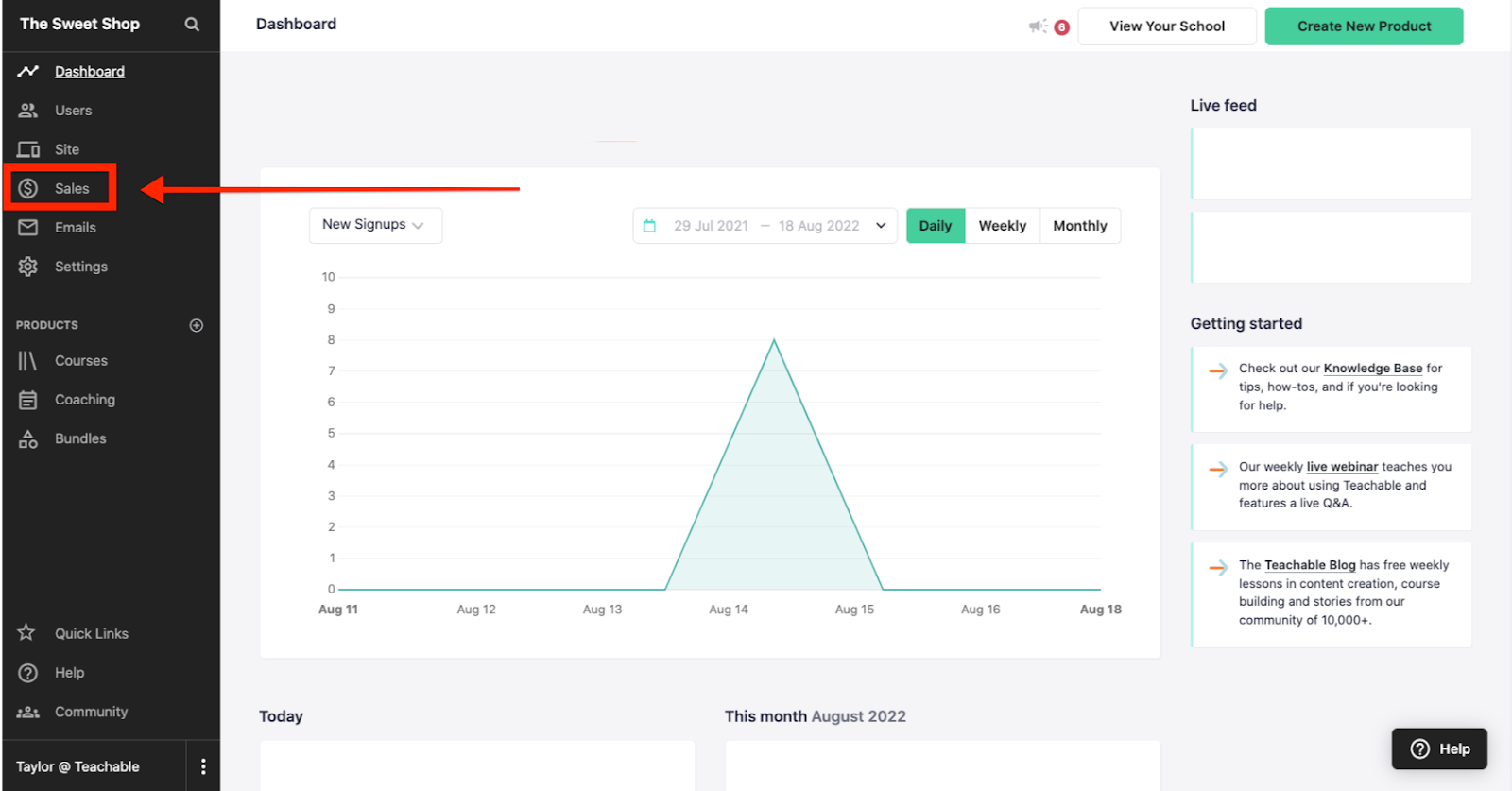The image size is (1512, 791).
Task: Click the Dashboard chart-line icon
Action: click(28, 71)
